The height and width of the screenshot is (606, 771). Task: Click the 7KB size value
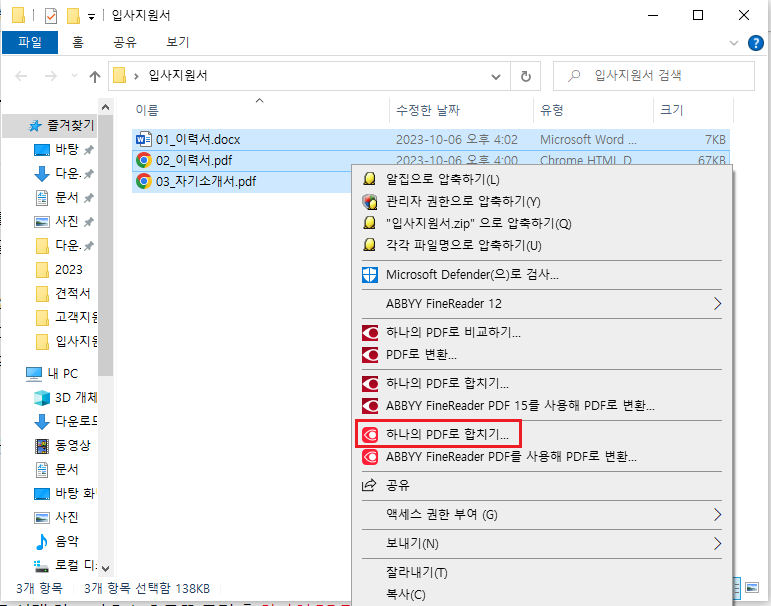click(x=715, y=140)
